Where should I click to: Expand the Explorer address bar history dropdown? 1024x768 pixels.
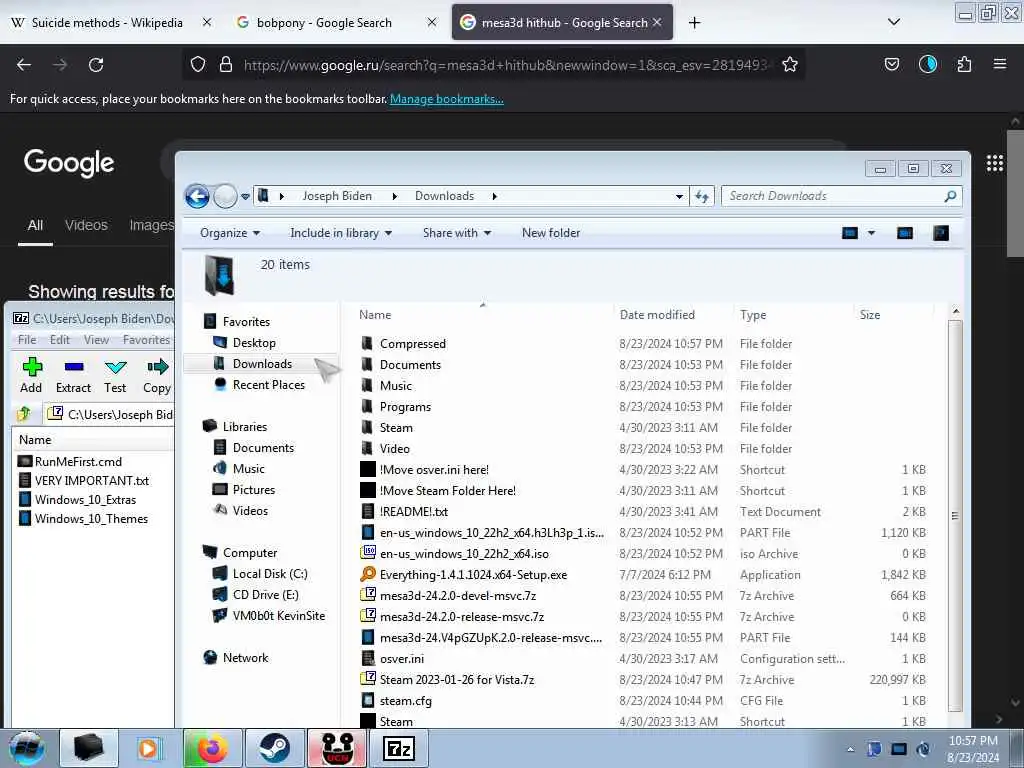pyautogui.click(x=679, y=196)
